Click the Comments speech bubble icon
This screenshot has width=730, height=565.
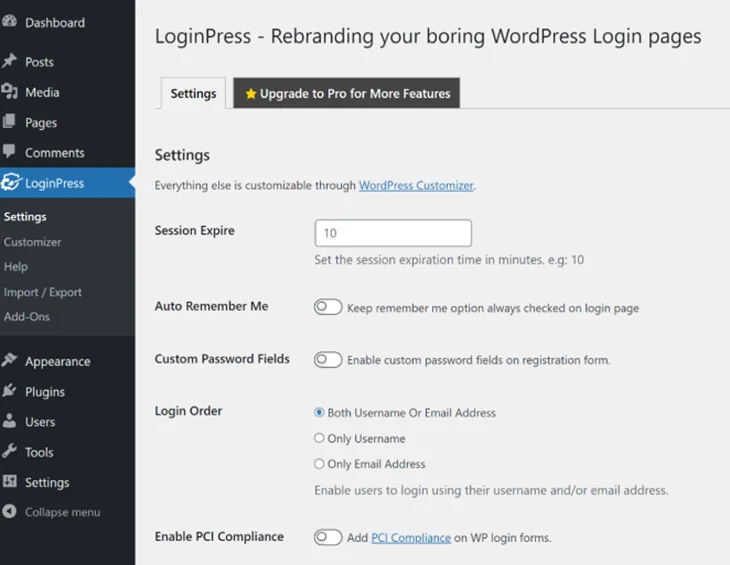coord(9,151)
